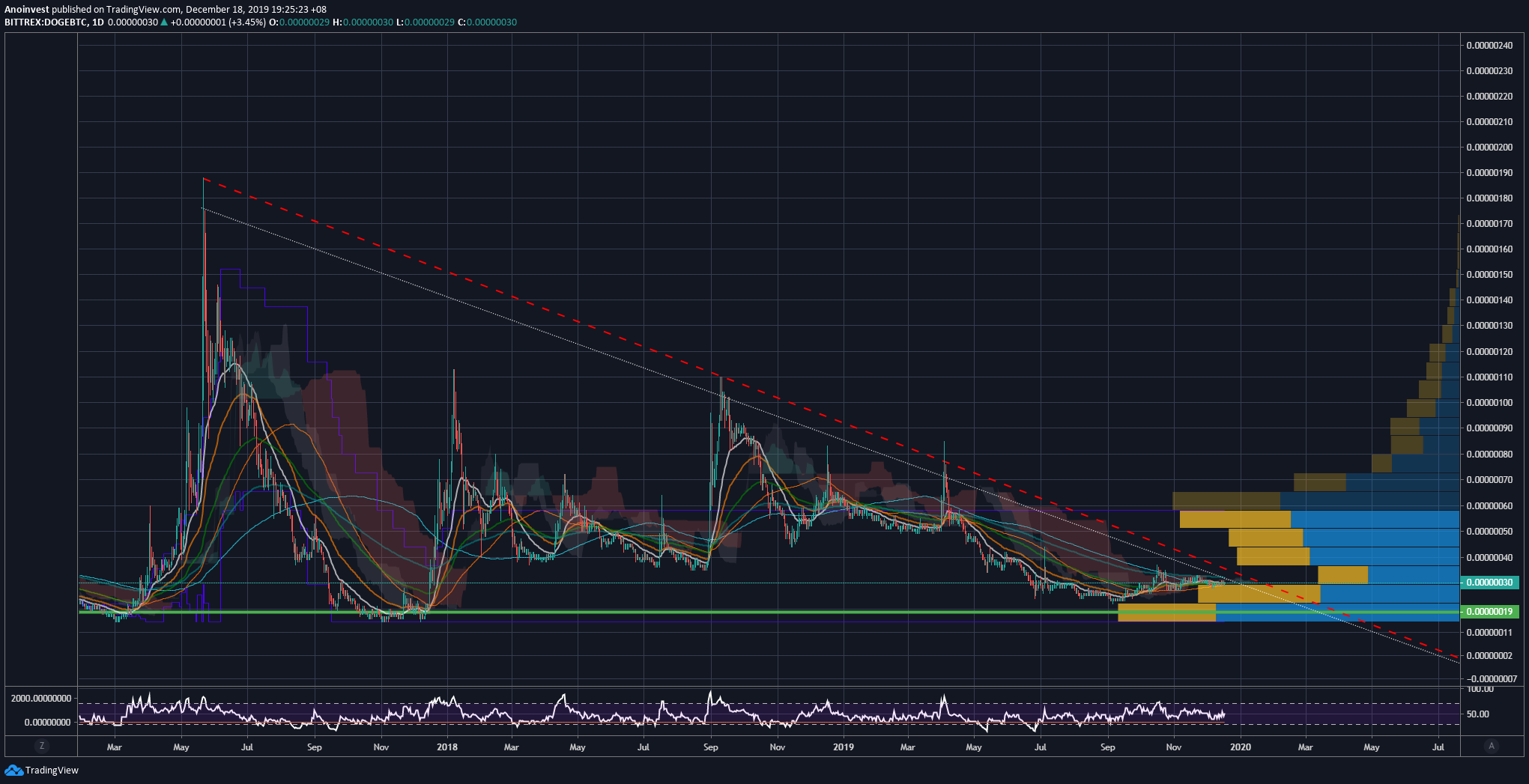Viewport: 1529px width, 784px height.
Task: Click the A auto-scale button at bottom right
Action: [1492, 746]
